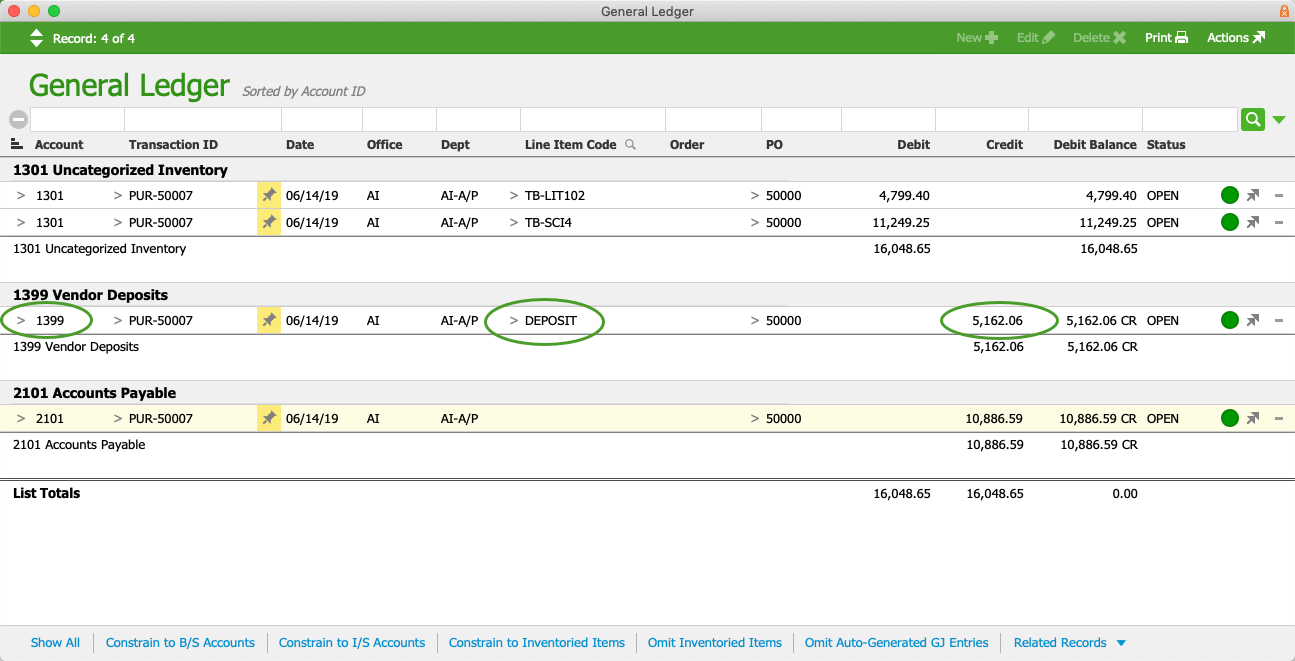Click the minus icon in TB-SCI4 row

point(1279,222)
